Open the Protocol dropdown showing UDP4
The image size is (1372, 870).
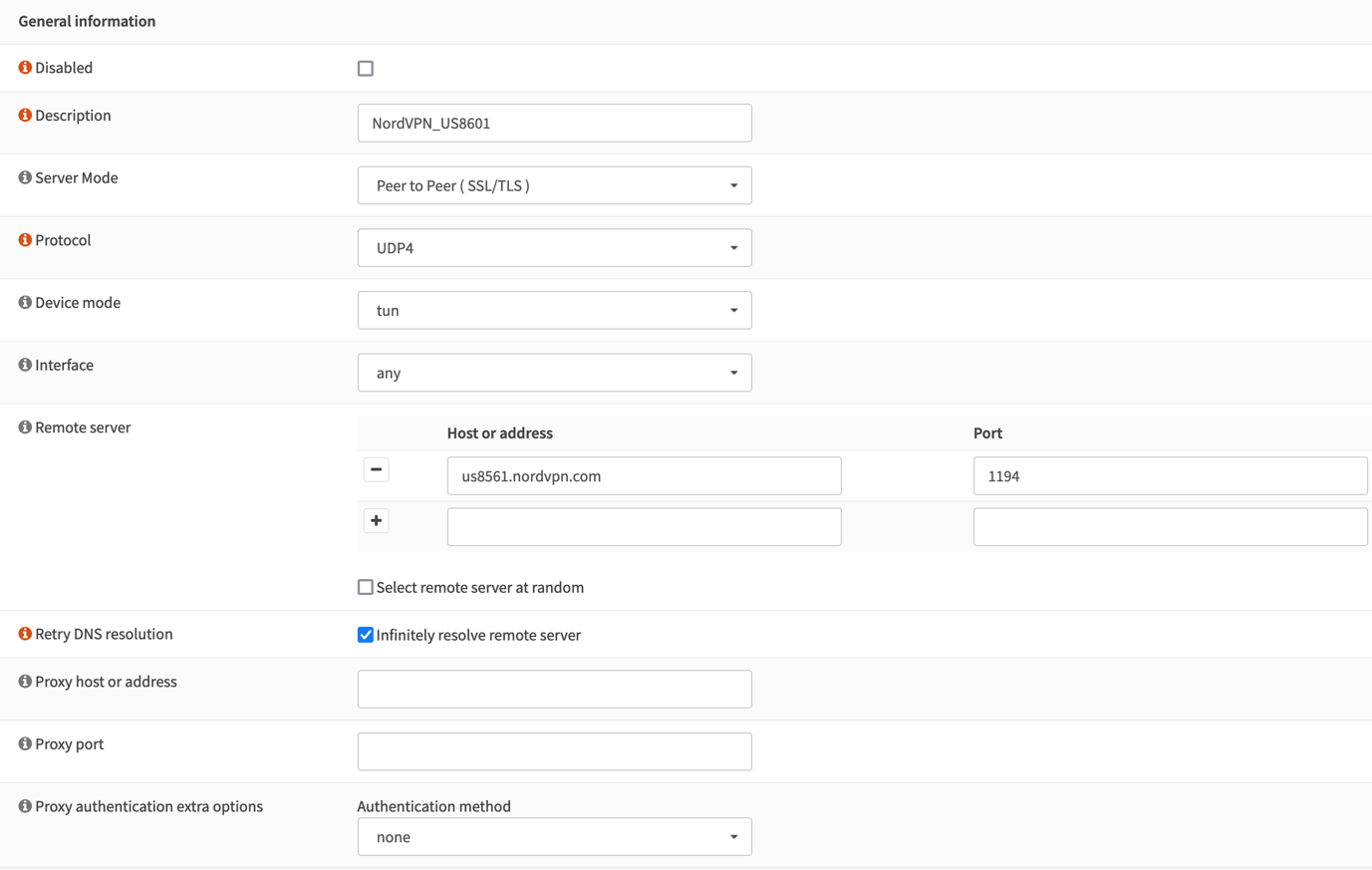[x=554, y=247]
